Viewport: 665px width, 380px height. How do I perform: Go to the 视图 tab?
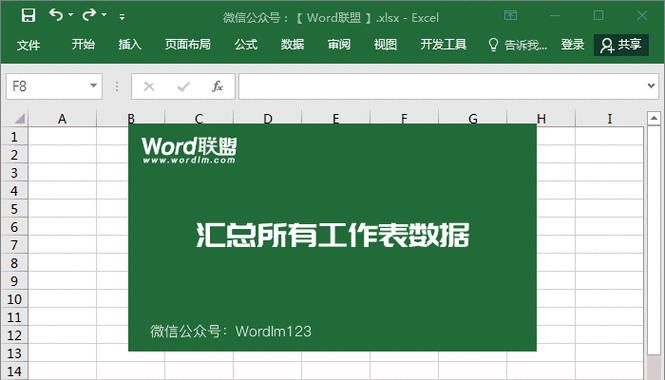(386, 44)
